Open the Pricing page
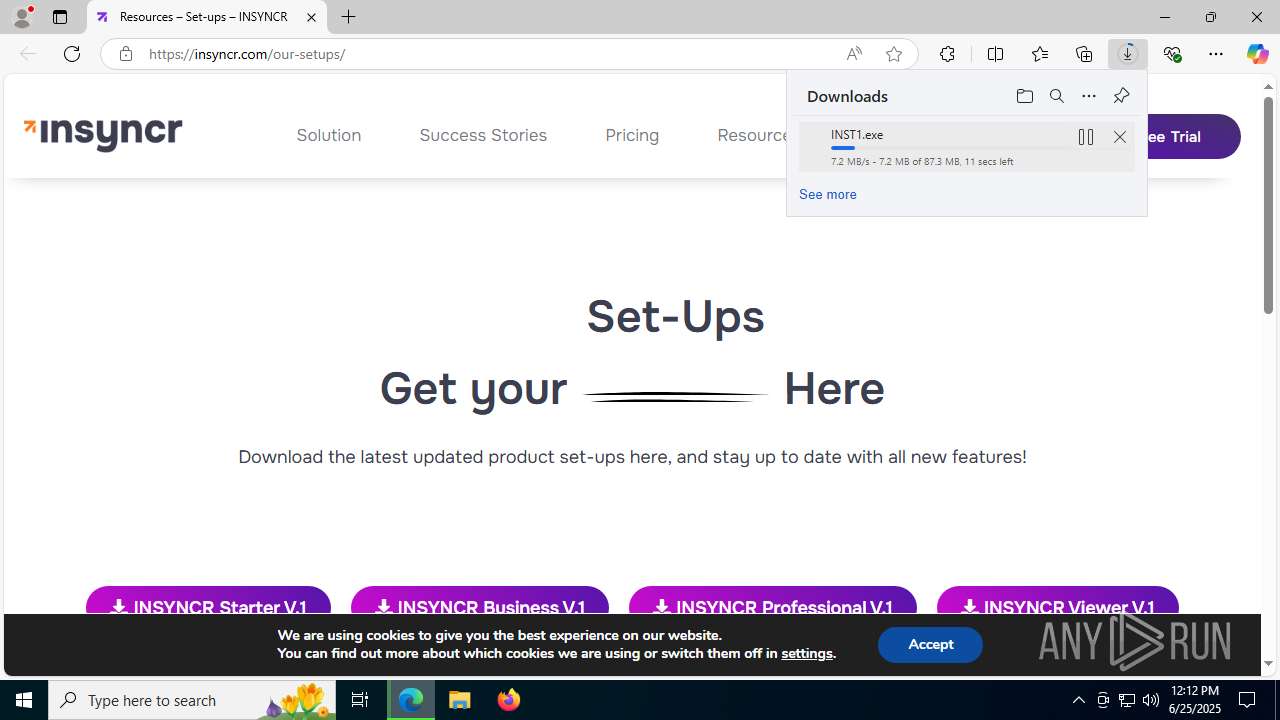1280x720 pixels. 632,135
